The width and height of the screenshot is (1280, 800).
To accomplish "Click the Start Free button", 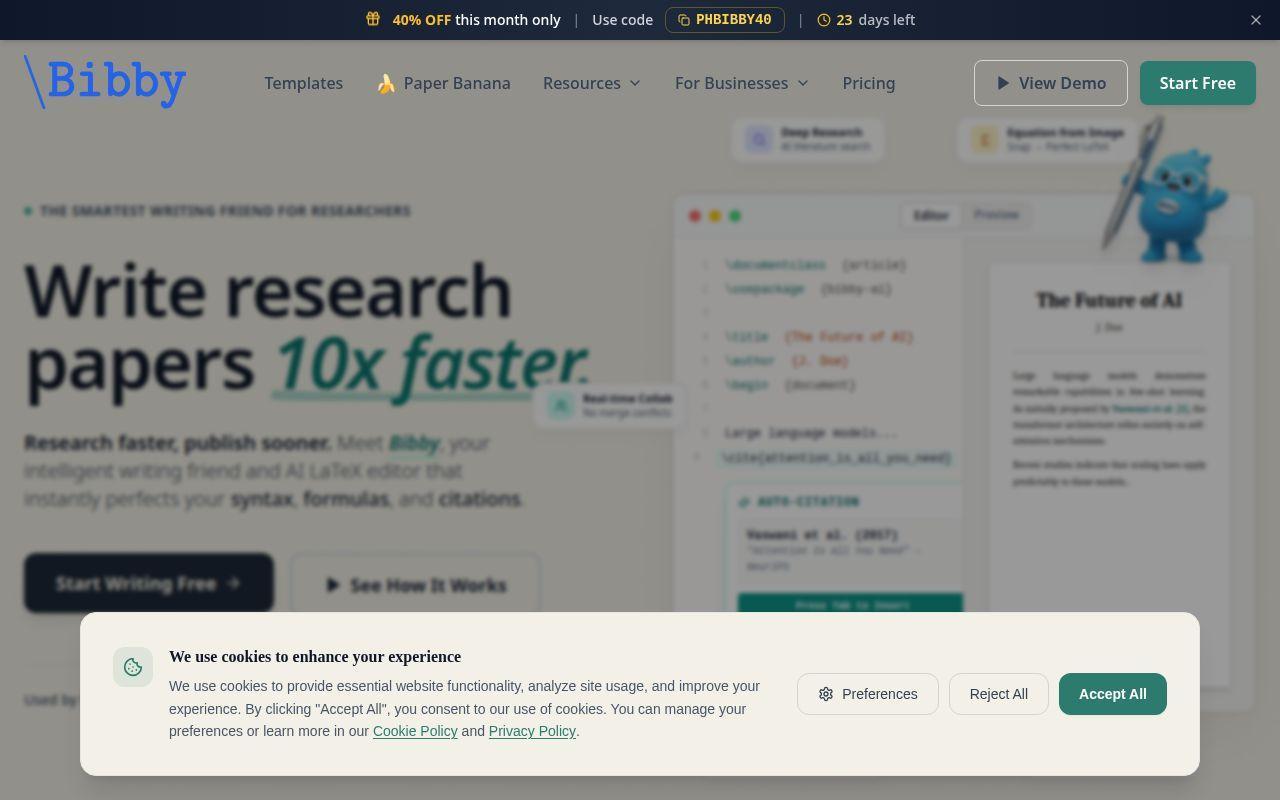I will pos(1198,83).
